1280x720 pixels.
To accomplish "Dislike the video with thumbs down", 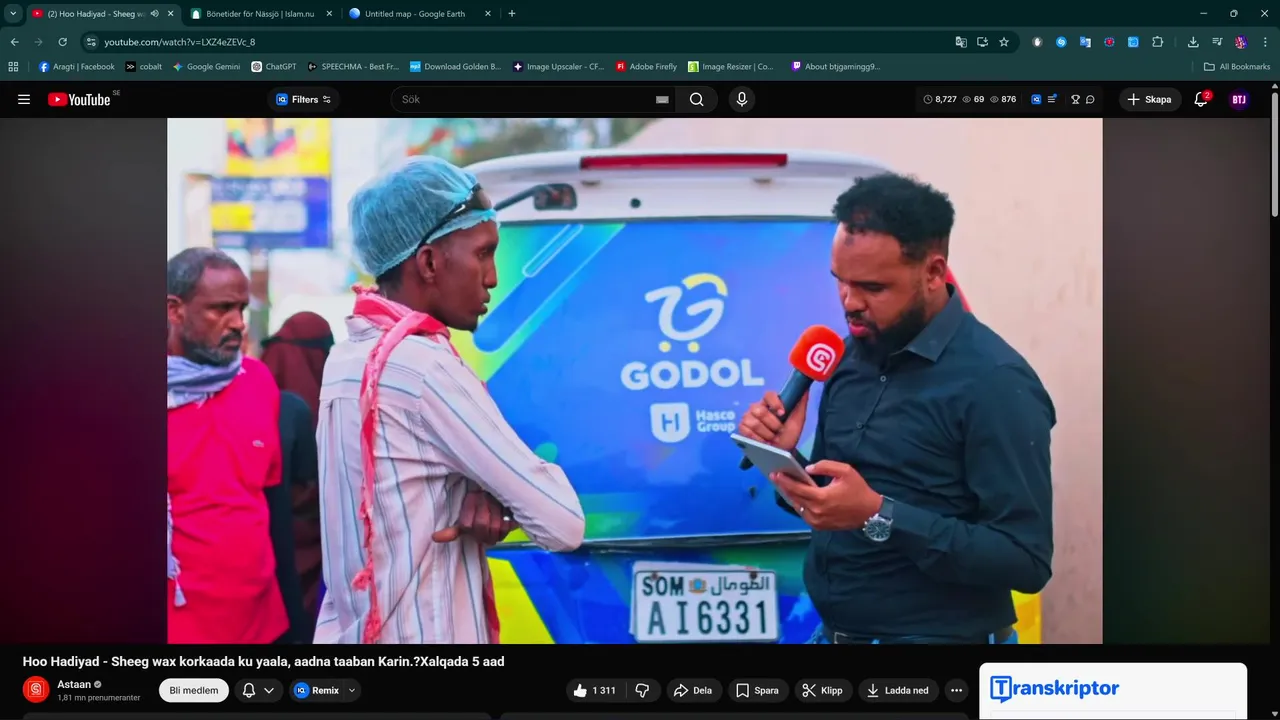I will click(x=643, y=690).
